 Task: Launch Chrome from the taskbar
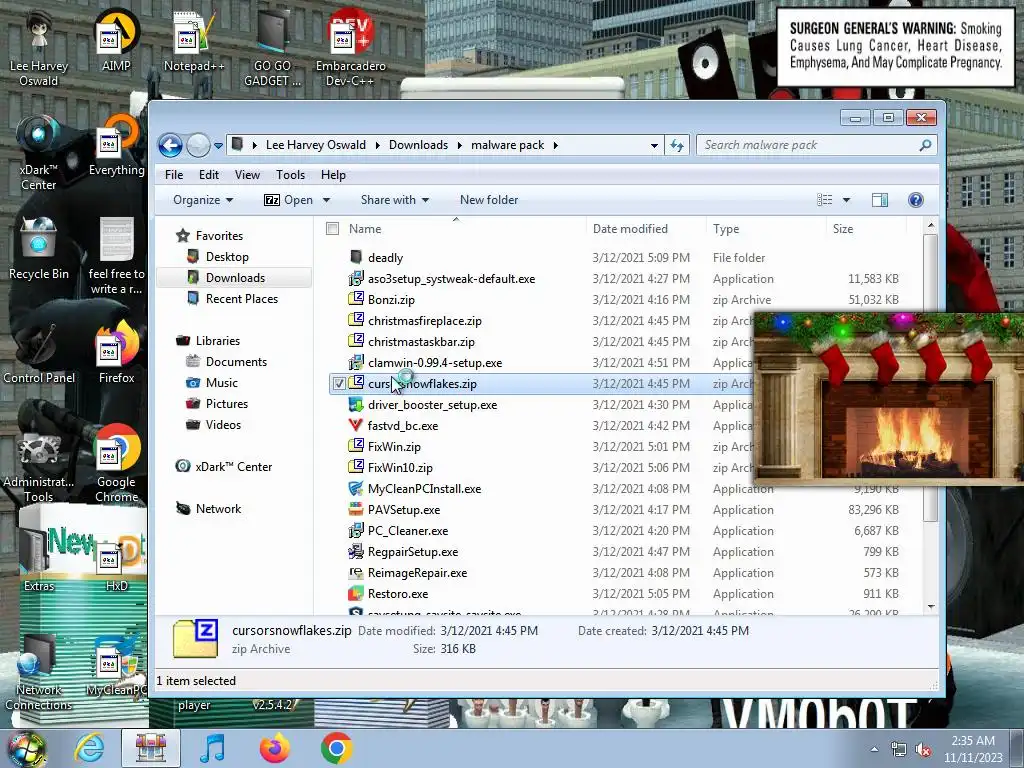[x=337, y=748]
